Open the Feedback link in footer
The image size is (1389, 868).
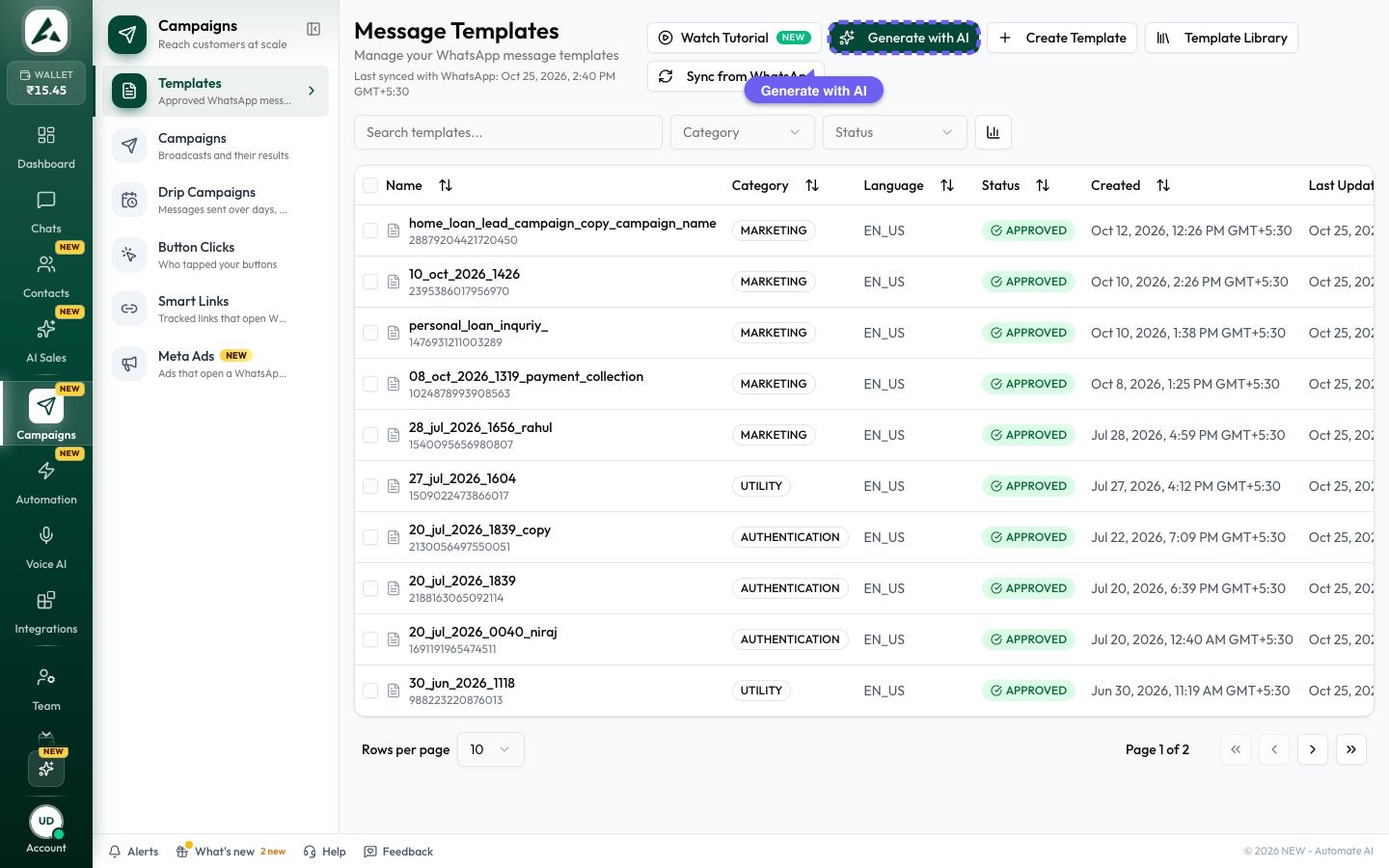coord(398,852)
